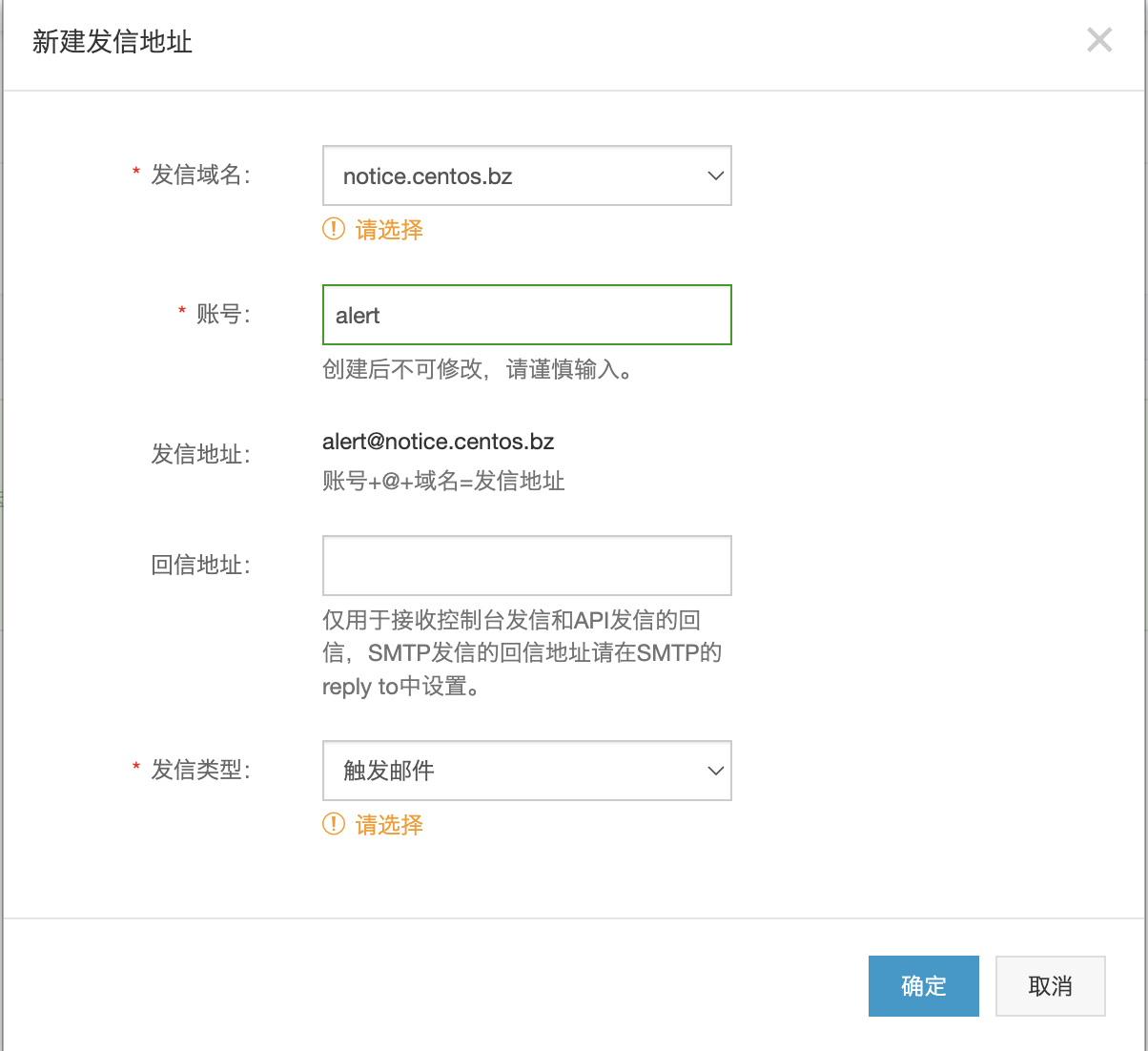This screenshot has width=1148, height=1051.
Task: Focus the 账号 input containing alert
Action: [x=526, y=315]
